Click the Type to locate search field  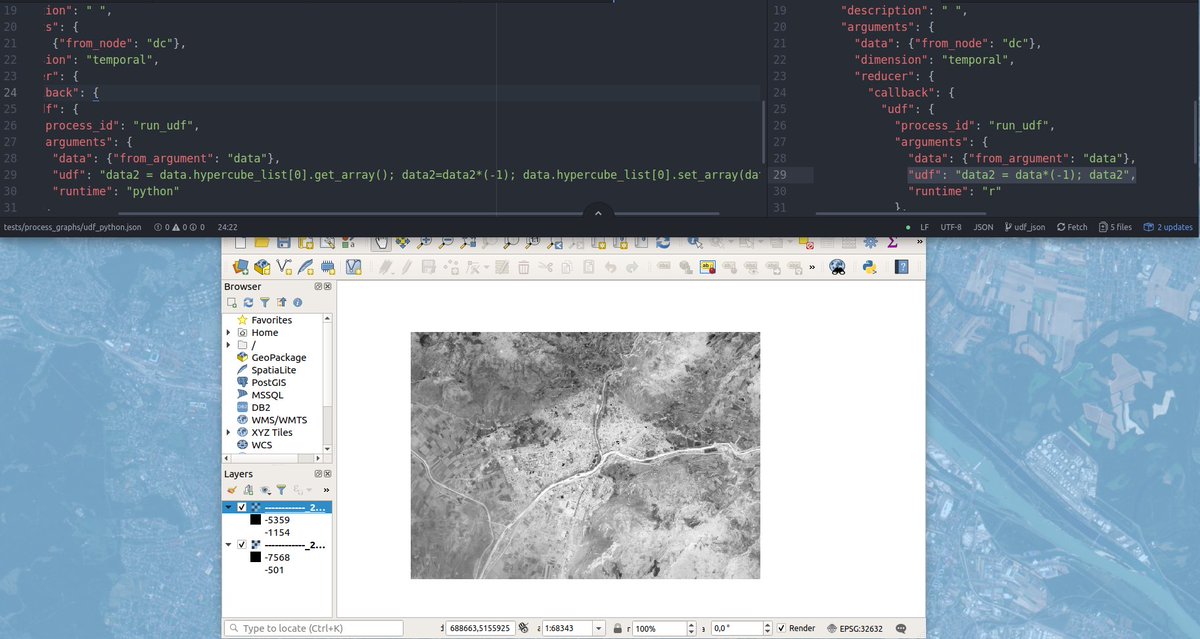(314, 628)
